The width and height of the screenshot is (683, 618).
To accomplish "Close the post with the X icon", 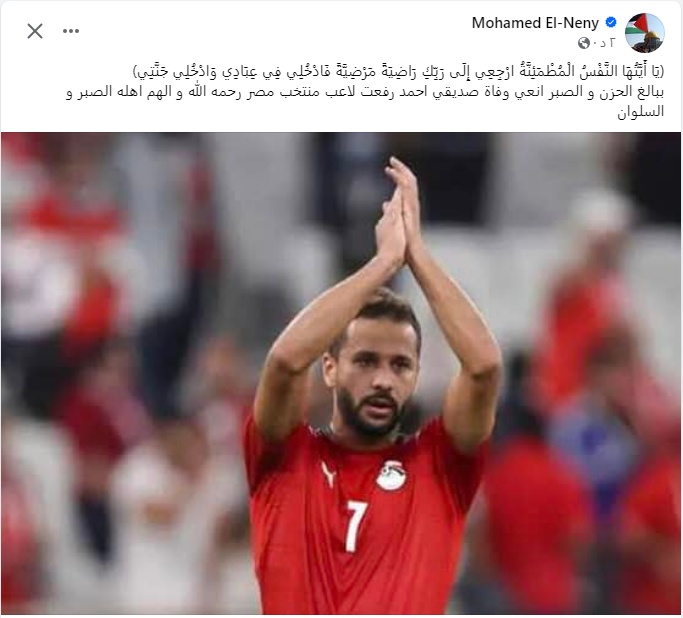I will point(35,31).
